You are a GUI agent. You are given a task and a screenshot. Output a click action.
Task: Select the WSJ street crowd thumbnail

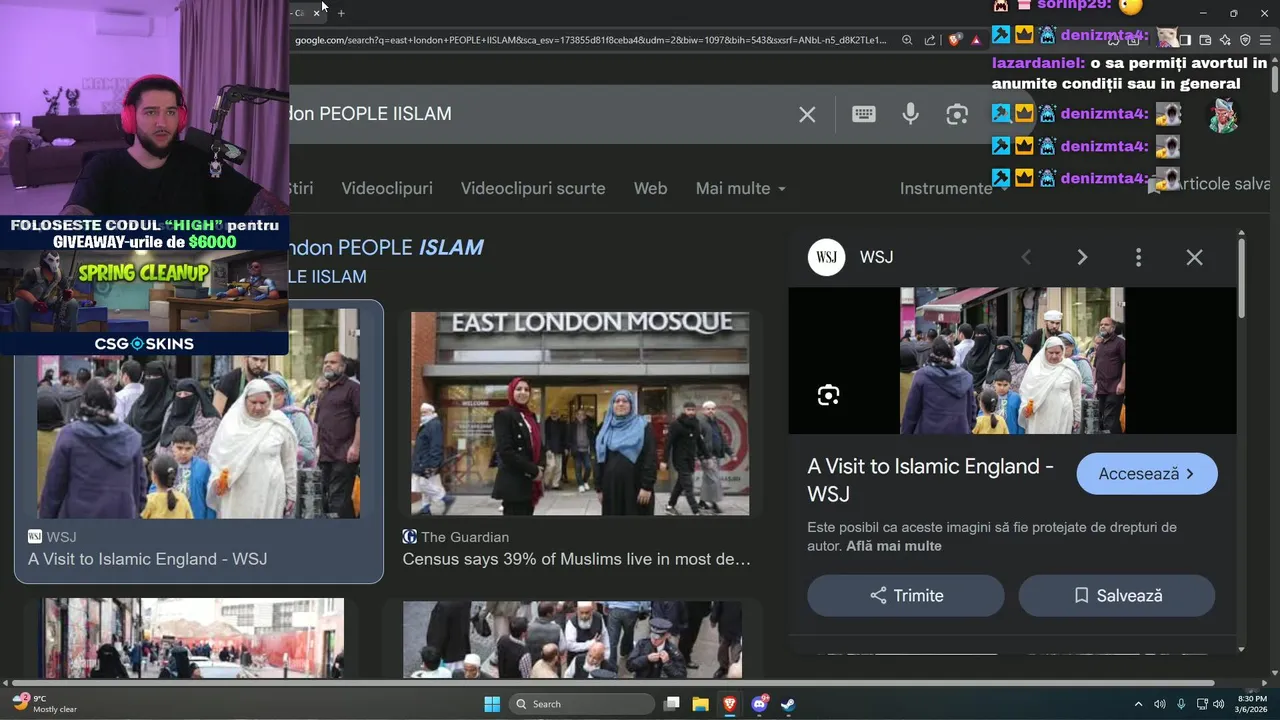coord(198,413)
